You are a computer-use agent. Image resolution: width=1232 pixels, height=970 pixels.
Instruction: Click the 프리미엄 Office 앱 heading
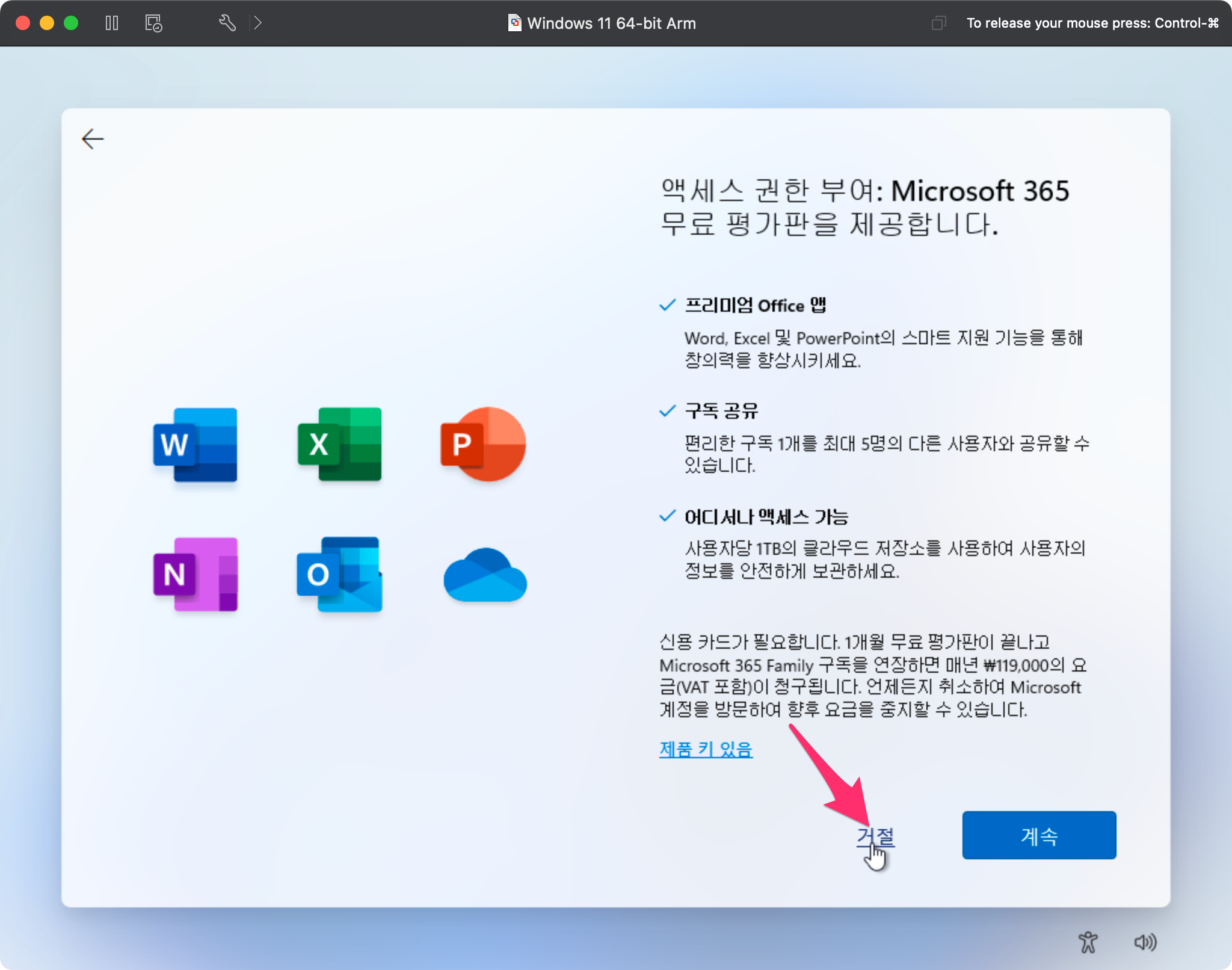pos(755,305)
